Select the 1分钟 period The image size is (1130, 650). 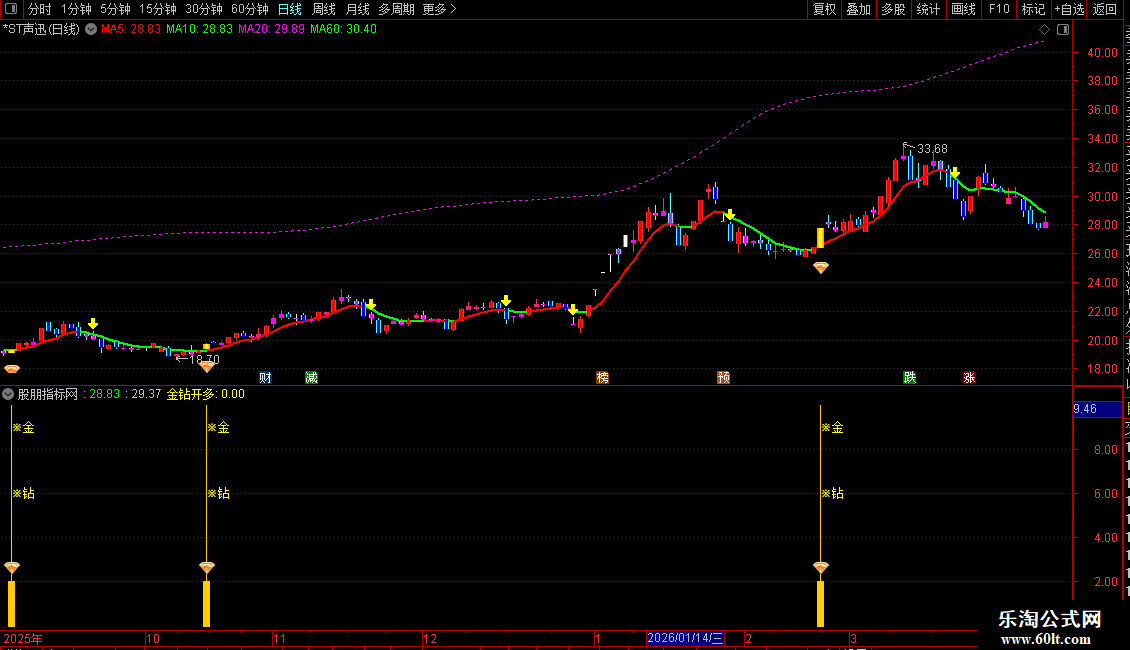coord(76,9)
